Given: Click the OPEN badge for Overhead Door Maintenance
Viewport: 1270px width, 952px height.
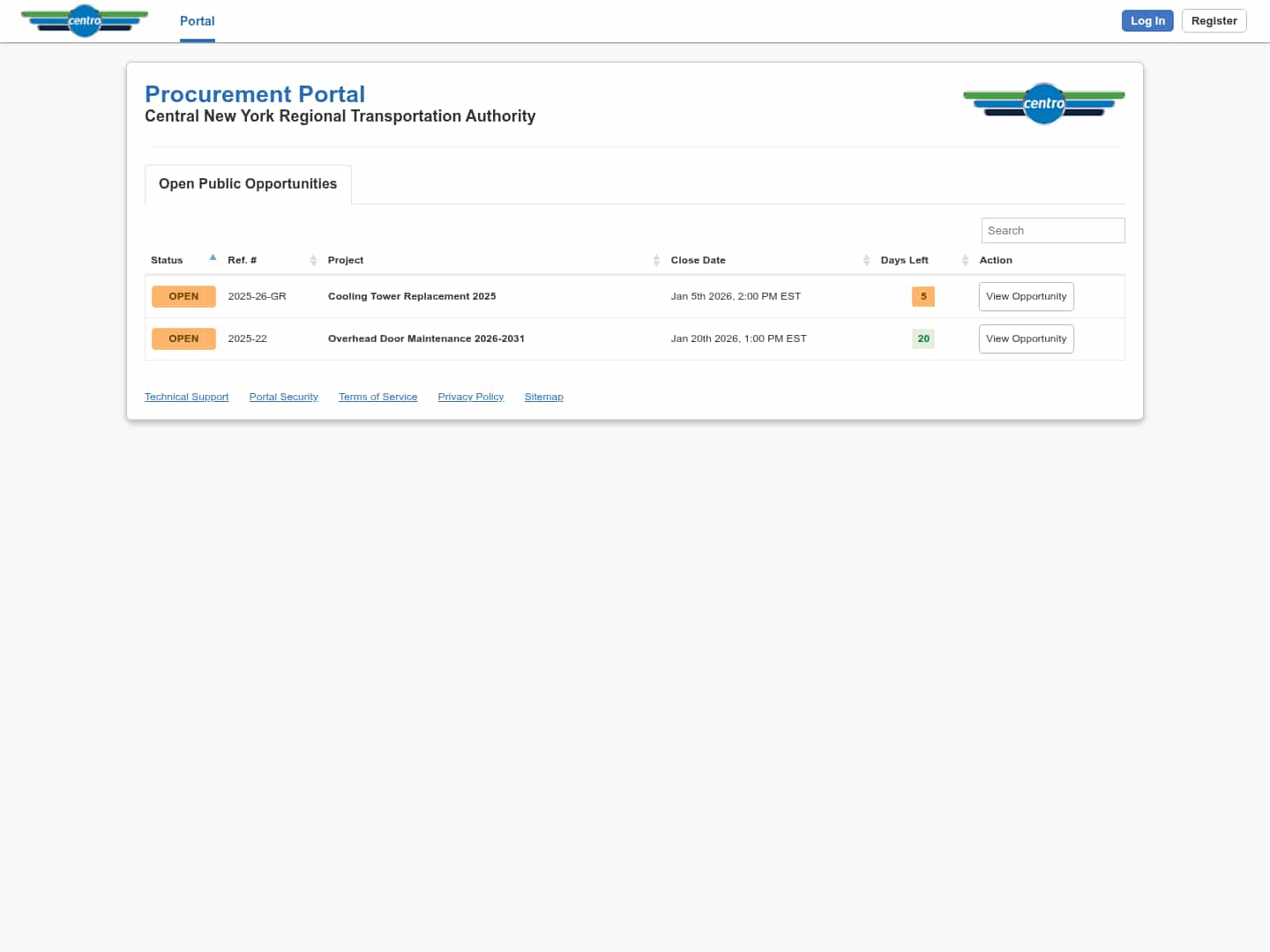Looking at the screenshot, I should click(183, 338).
